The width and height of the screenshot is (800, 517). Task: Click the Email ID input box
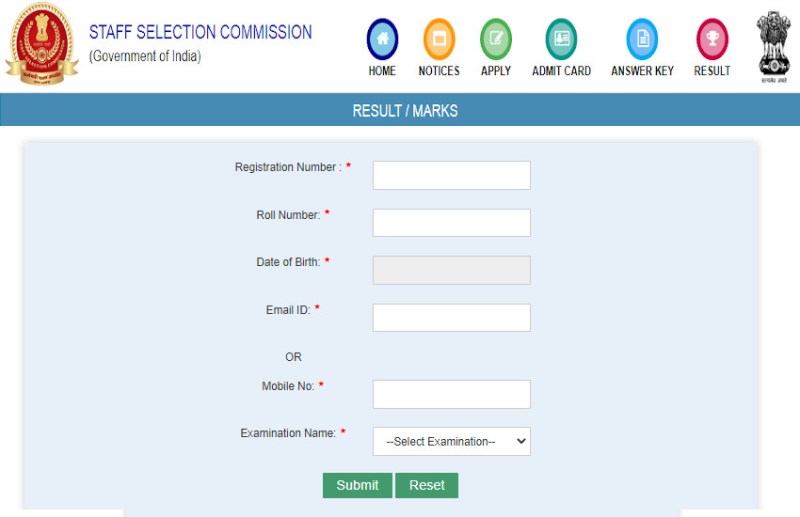452,318
